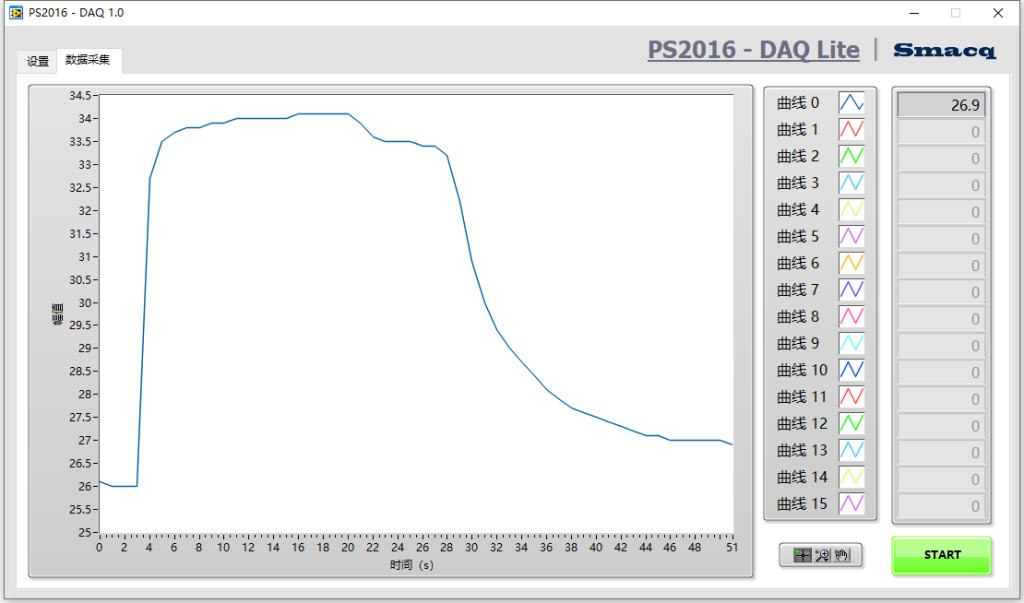1024x603 pixels.
Task: Click the window title PS2016 - DAQ 1.0
Action: [x=76, y=12]
